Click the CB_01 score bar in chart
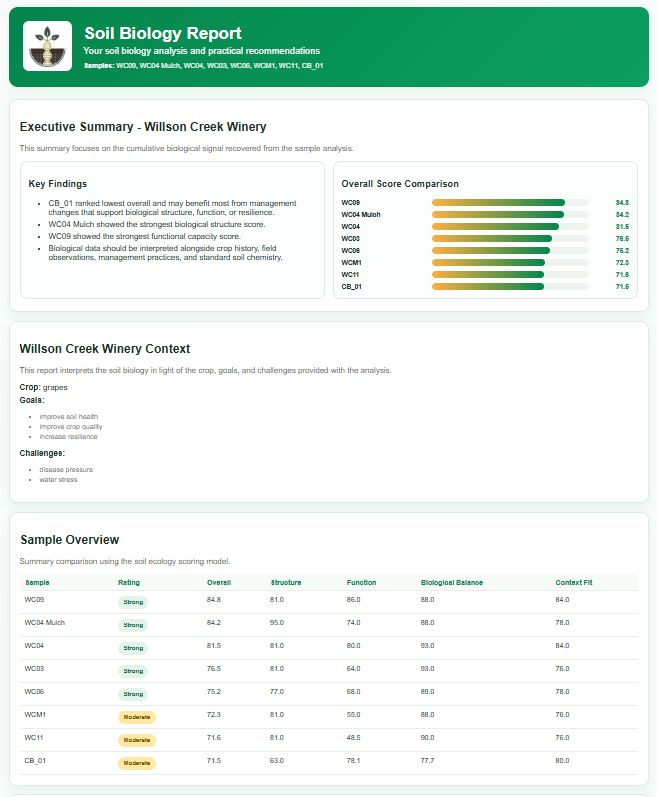 [x=510, y=287]
